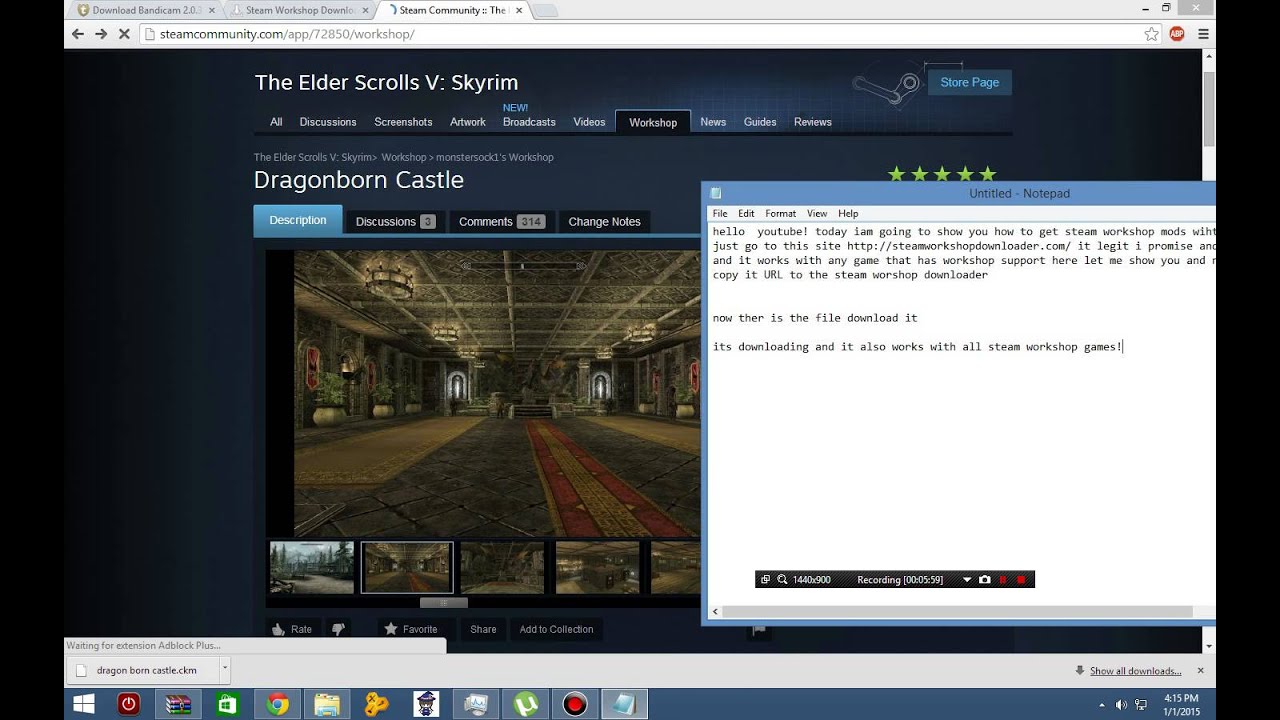Viewport: 1280px width, 720px height.
Task: Click the Bandicam magnifier icon
Action: click(782, 580)
